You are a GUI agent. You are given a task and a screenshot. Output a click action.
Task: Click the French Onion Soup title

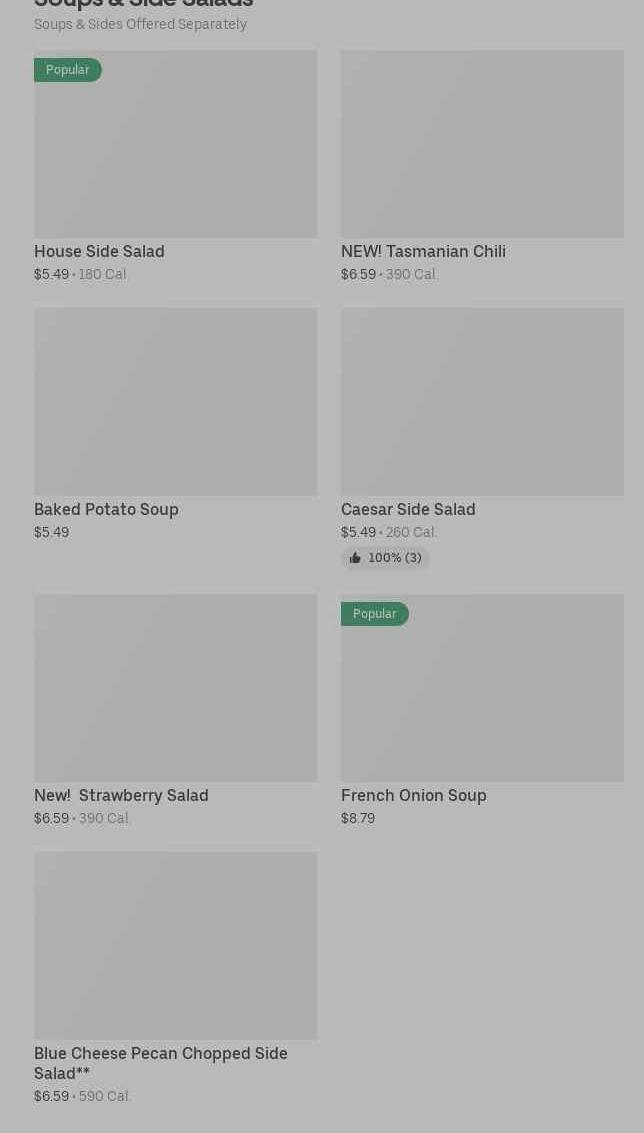coord(413,795)
